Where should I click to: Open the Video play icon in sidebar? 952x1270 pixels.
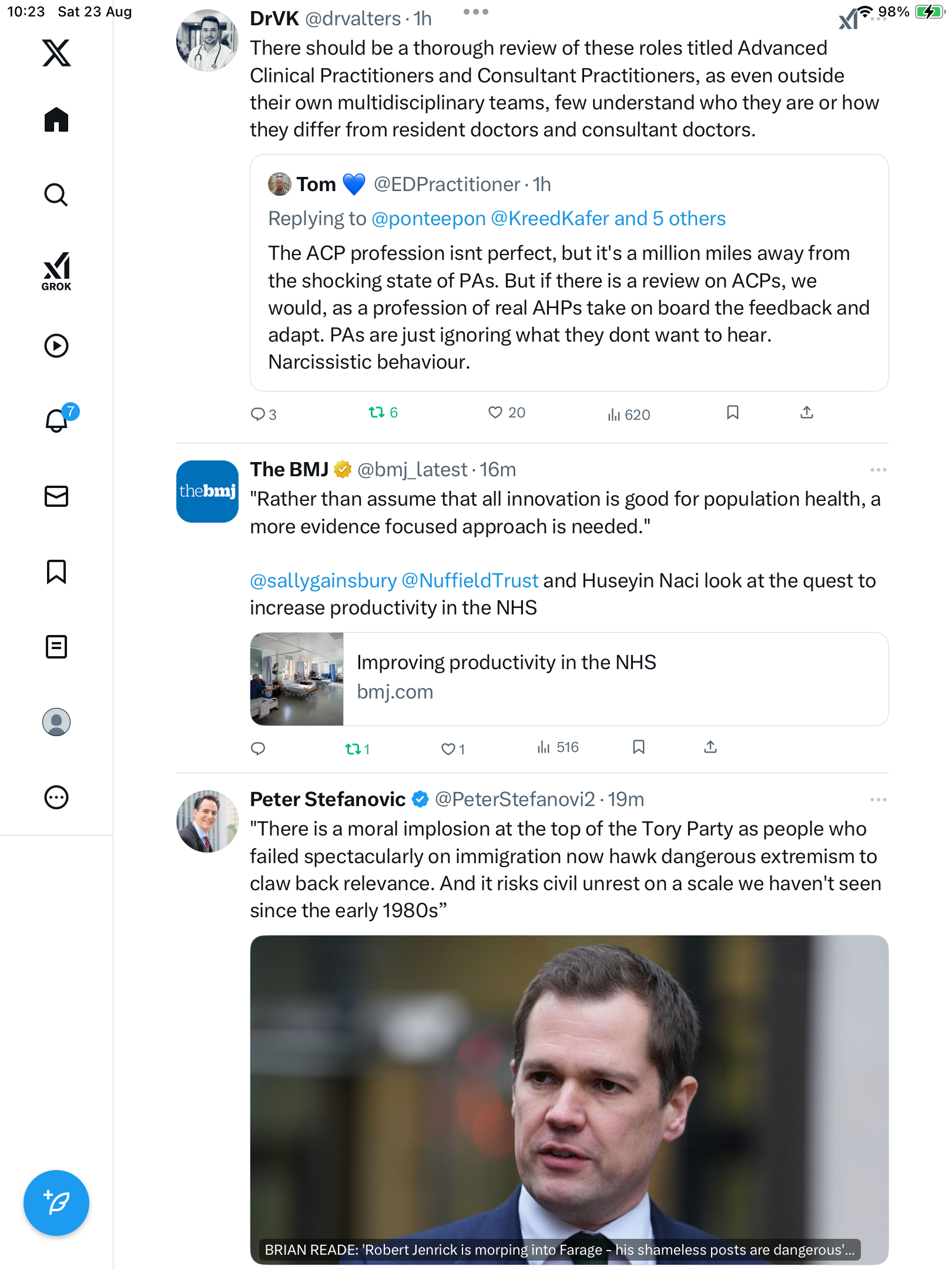(56, 346)
